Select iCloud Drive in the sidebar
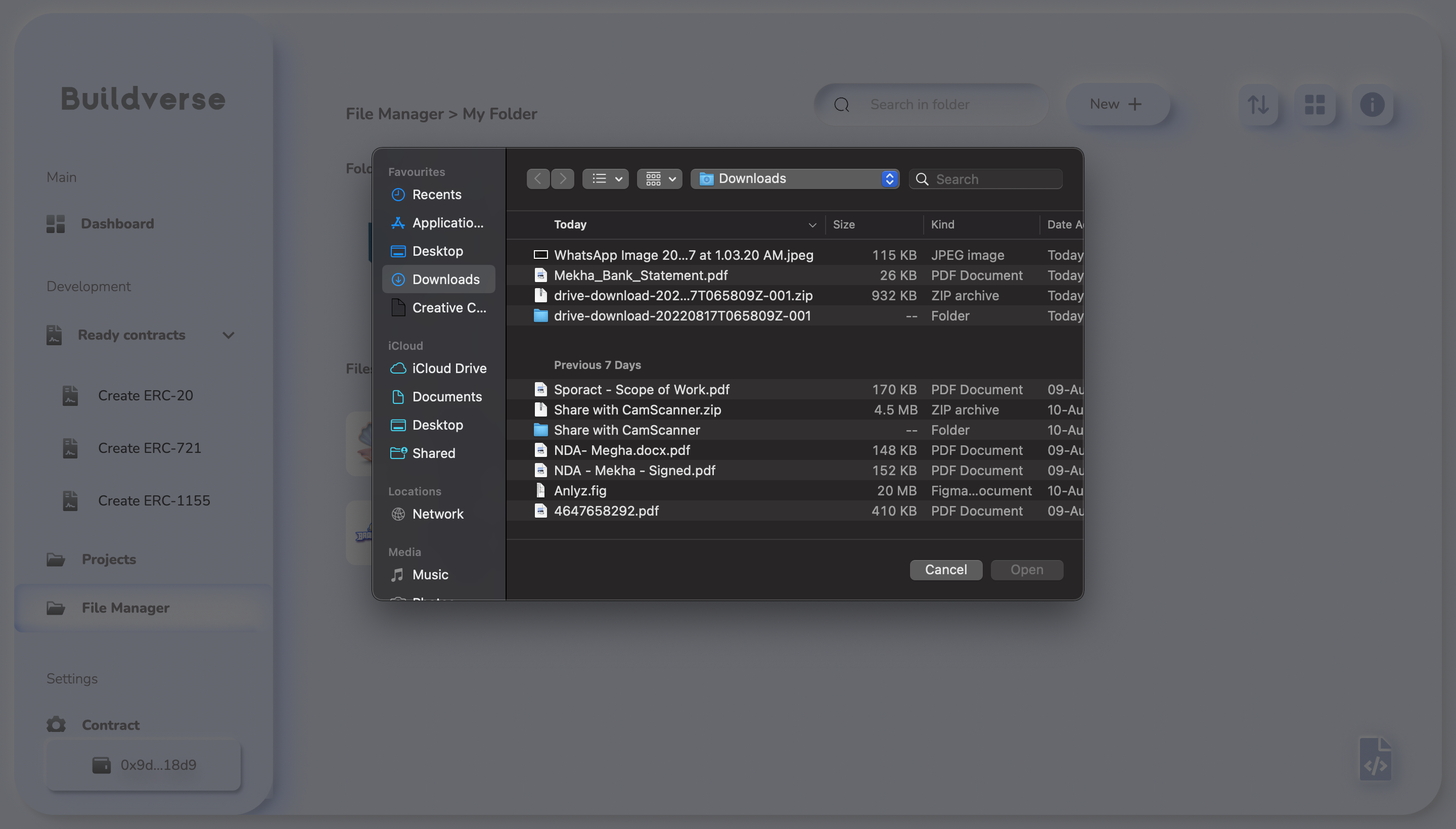 click(x=449, y=369)
